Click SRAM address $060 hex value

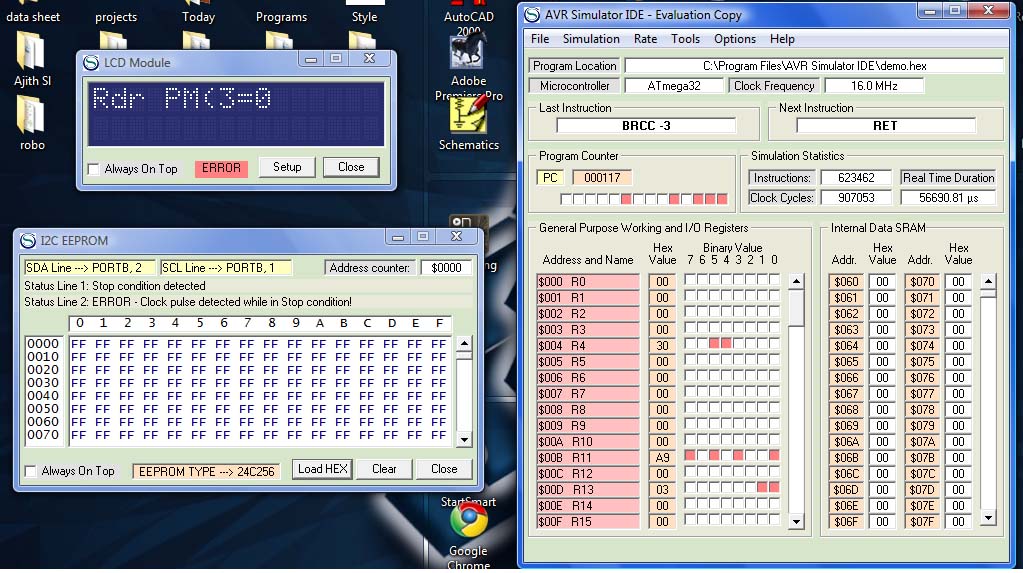point(882,282)
